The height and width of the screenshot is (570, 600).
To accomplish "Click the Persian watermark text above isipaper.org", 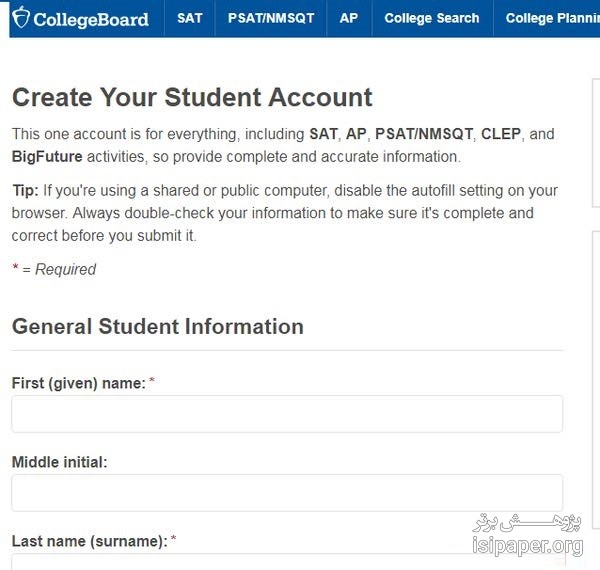I will (527, 522).
